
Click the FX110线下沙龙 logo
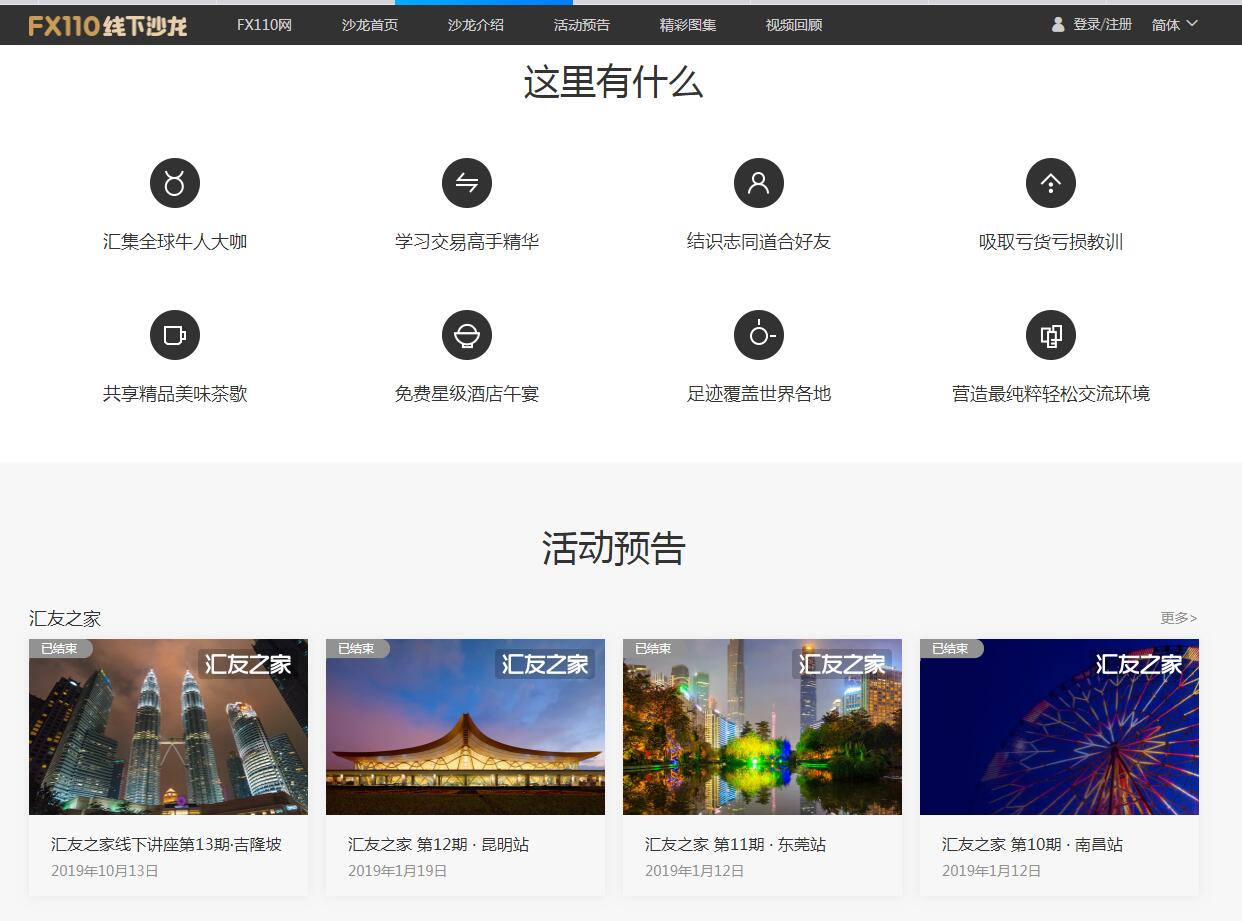coord(108,25)
